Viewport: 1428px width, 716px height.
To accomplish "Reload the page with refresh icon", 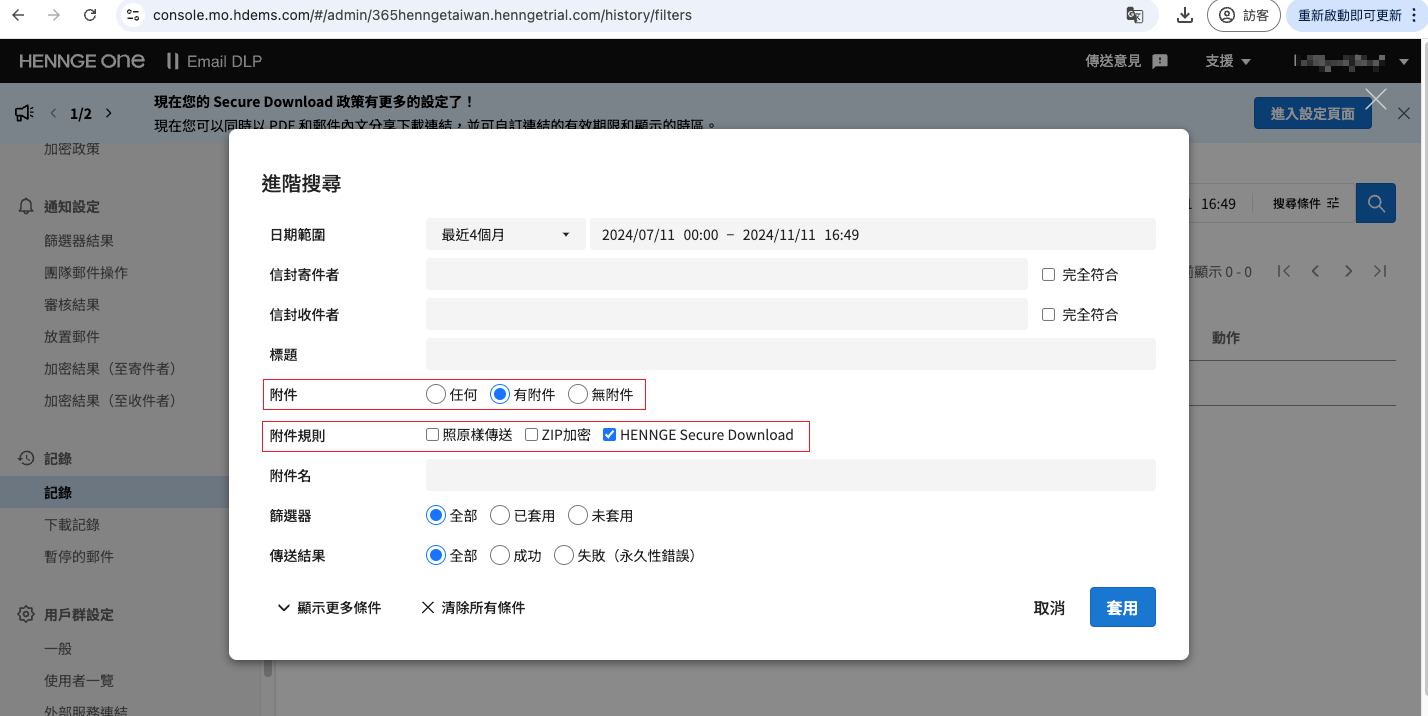I will 90,15.
